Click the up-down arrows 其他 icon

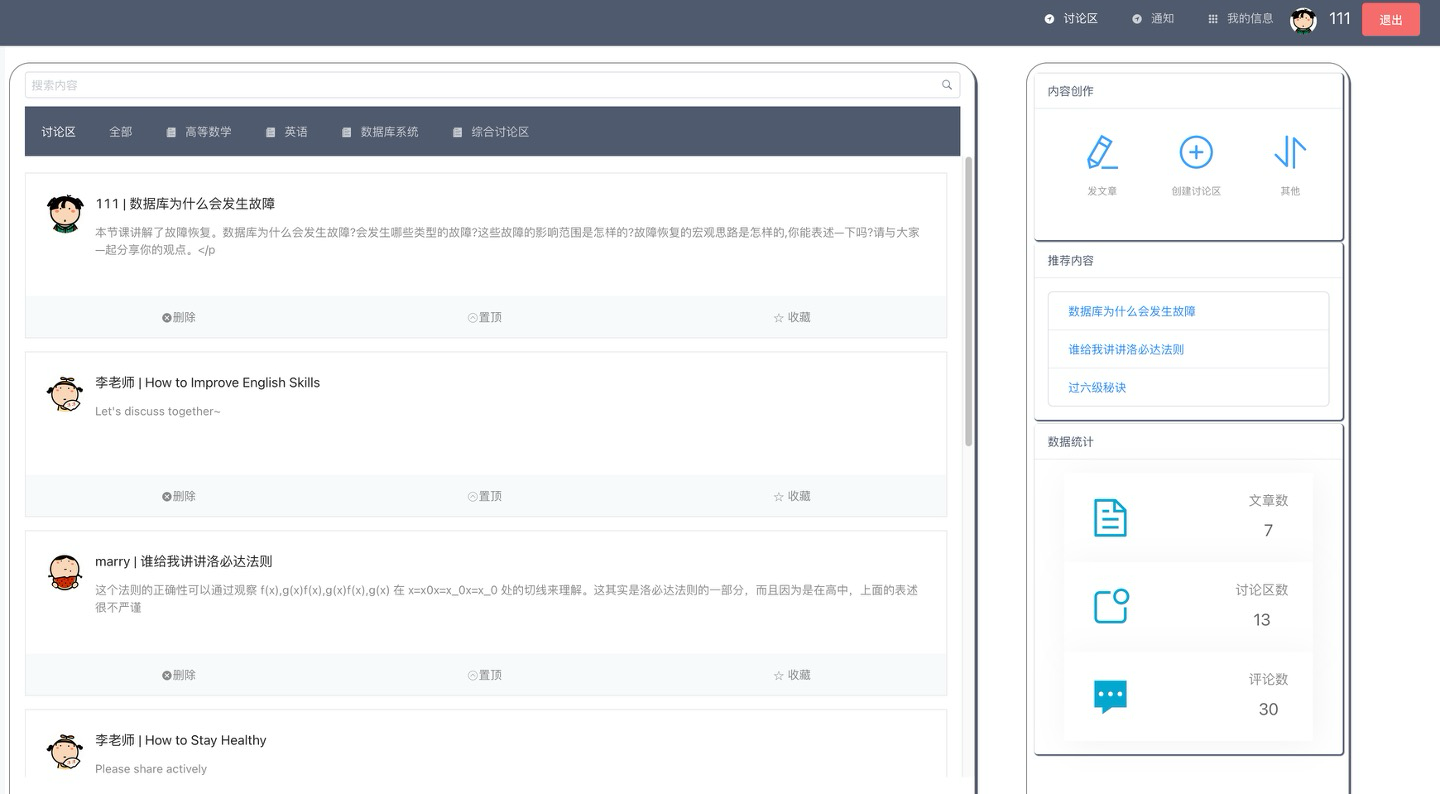click(1290, 153)
